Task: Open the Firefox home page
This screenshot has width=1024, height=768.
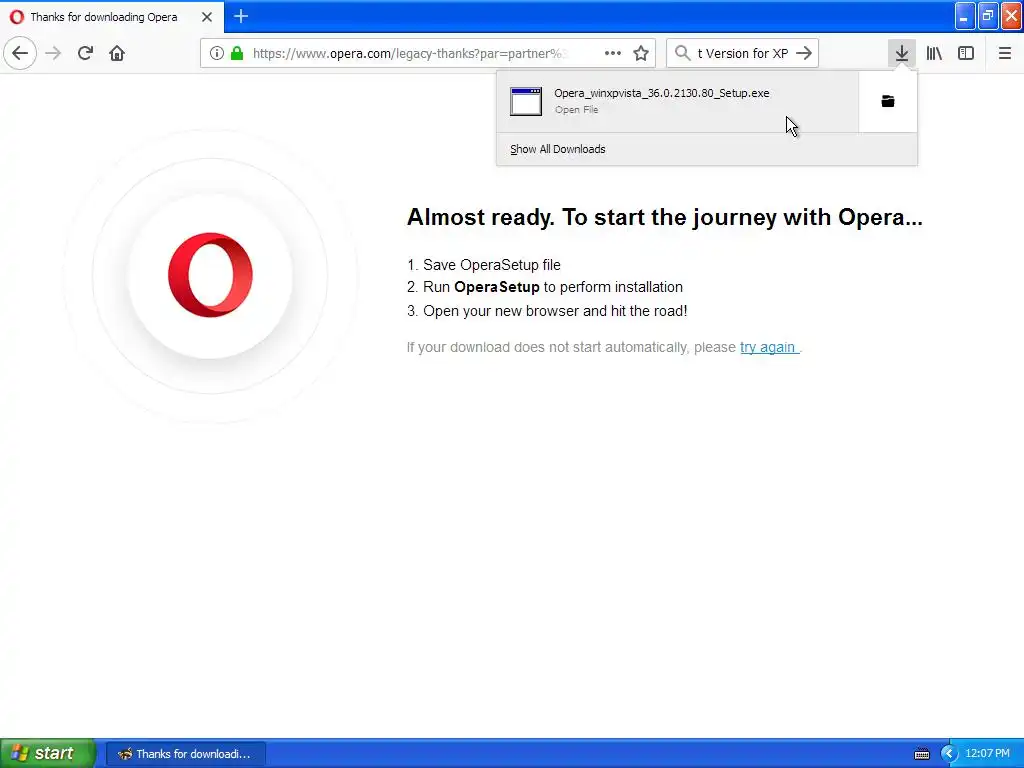Action: pos(117,53)
